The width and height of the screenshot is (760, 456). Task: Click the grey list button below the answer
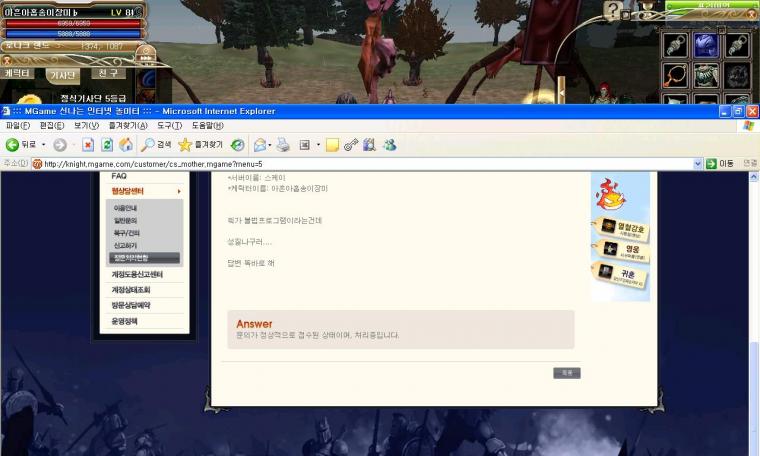[x=567, y=373]
